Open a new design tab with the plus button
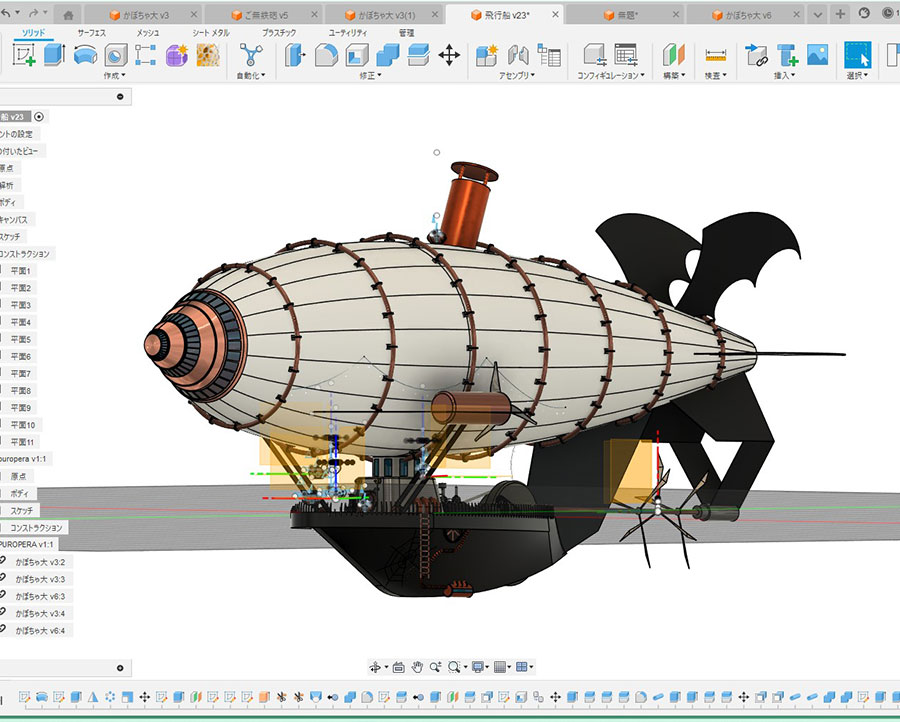Image resolution: width=900 pixels, height=722 pixels. pyautogui.click(x=840, y=14)
